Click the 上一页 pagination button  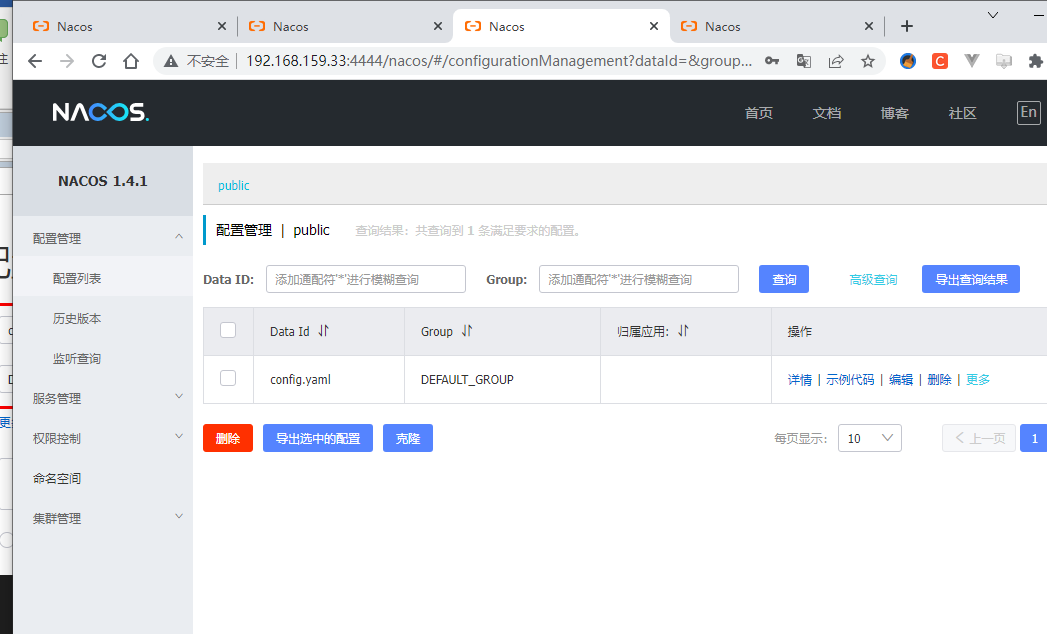coord(979,438)
